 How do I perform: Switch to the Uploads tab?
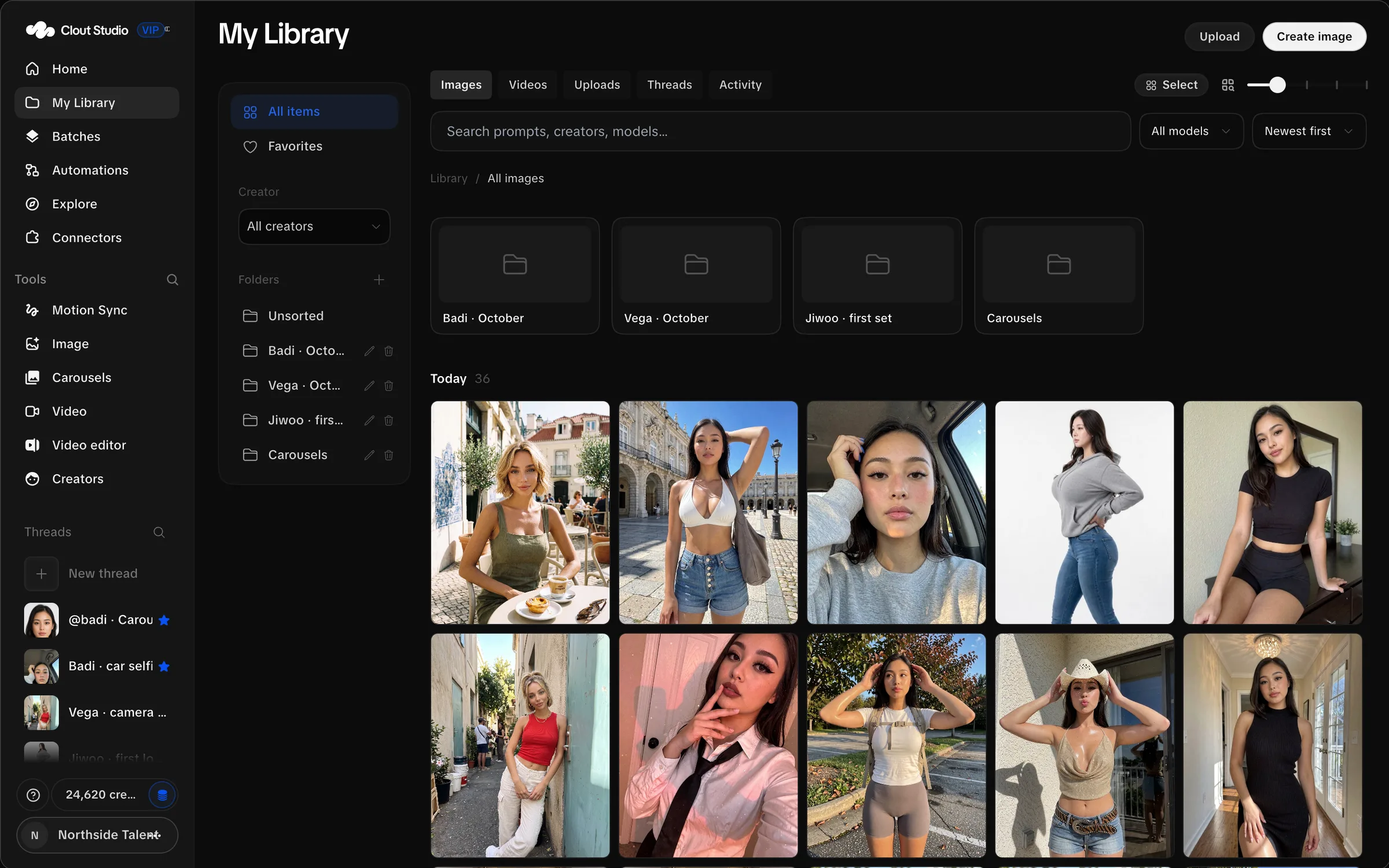point(597,85)
